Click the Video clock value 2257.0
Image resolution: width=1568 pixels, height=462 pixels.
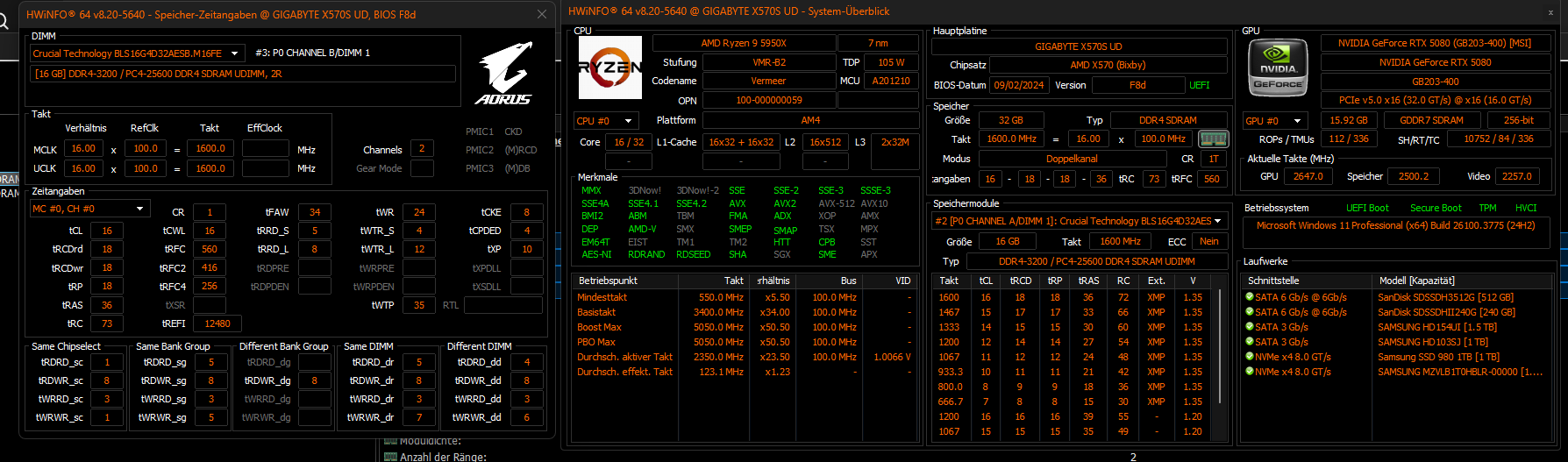coord(1516,176)
